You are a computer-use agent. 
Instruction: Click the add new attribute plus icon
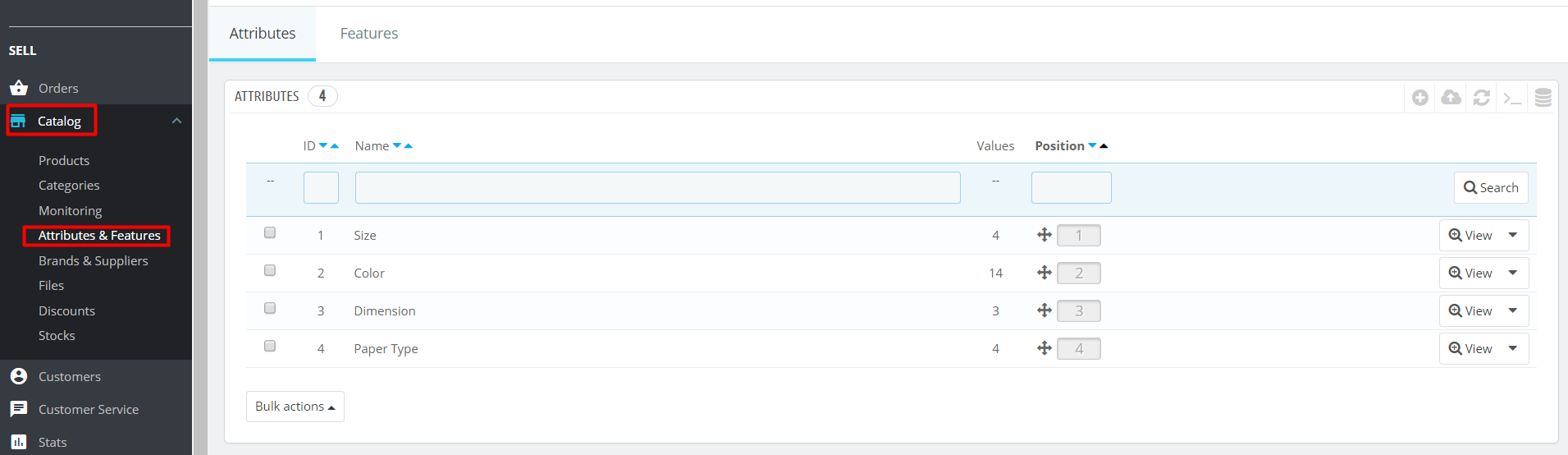click(x=1419, y=98)
